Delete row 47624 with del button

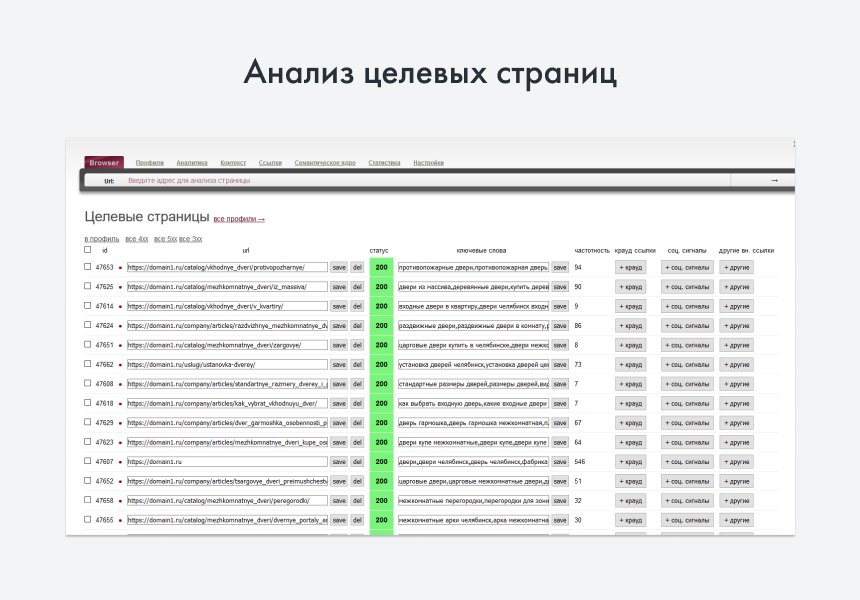pos(357,326)
